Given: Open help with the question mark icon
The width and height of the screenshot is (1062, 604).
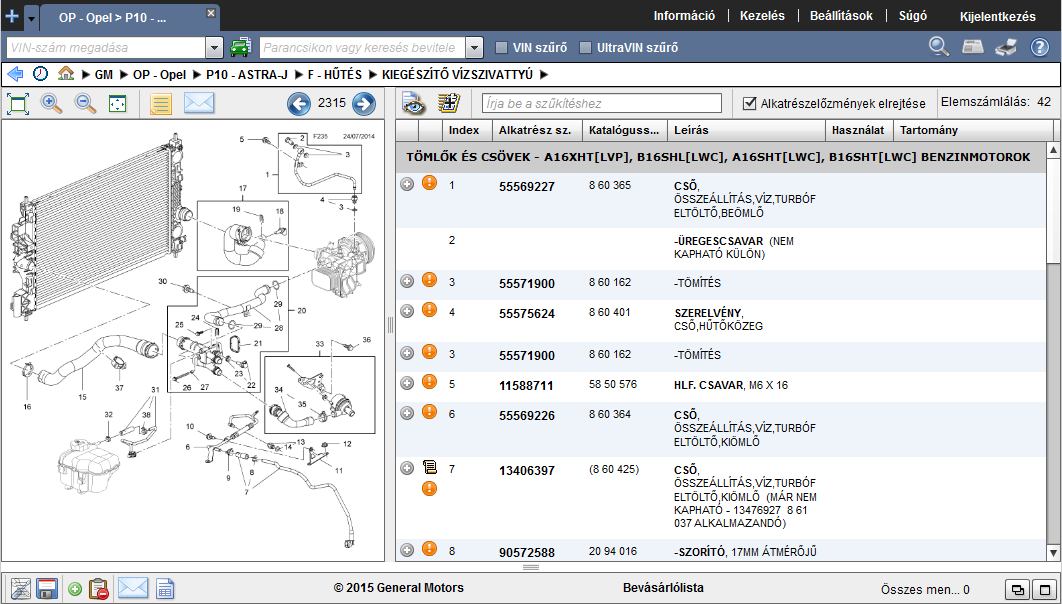Looking at the screenshot, I should (x=1039, y=47).
